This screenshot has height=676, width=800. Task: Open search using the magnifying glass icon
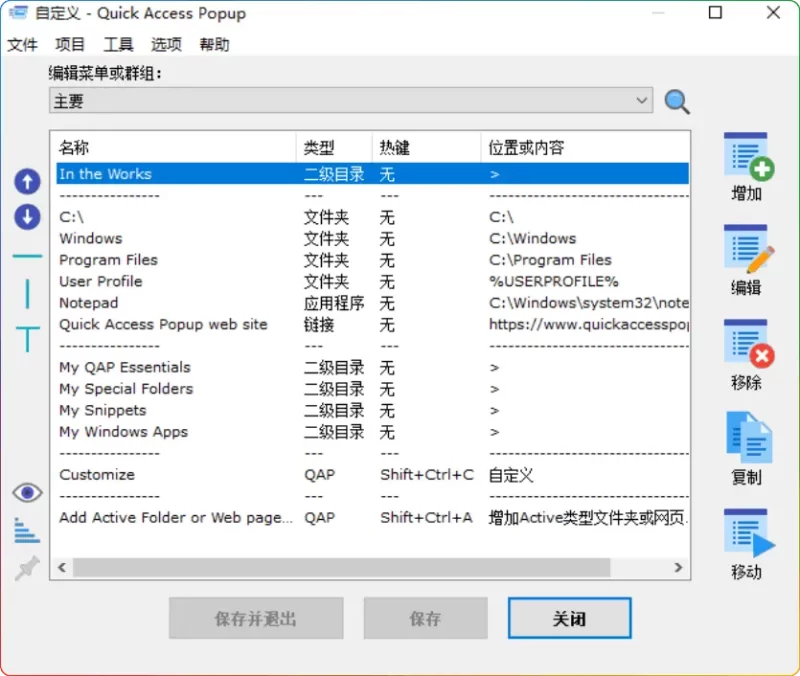coord(677,102)
